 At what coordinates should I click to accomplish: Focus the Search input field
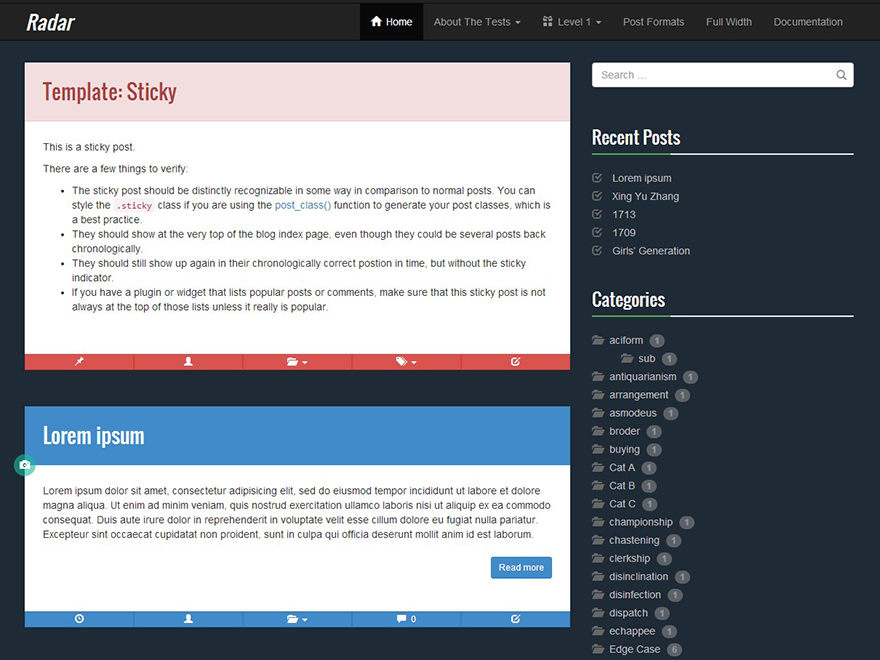pos(712,75)
